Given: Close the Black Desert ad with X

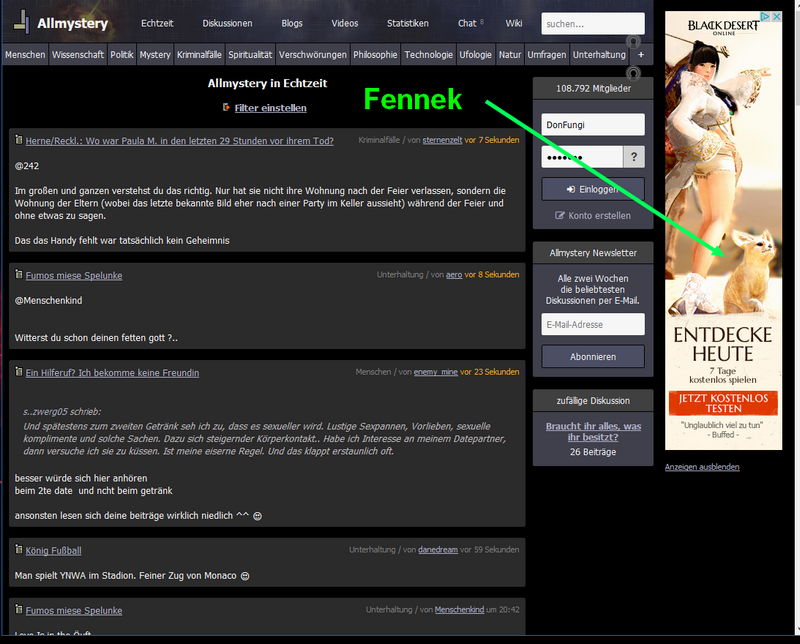Looking at the screenshot, I should coord(777,16).
